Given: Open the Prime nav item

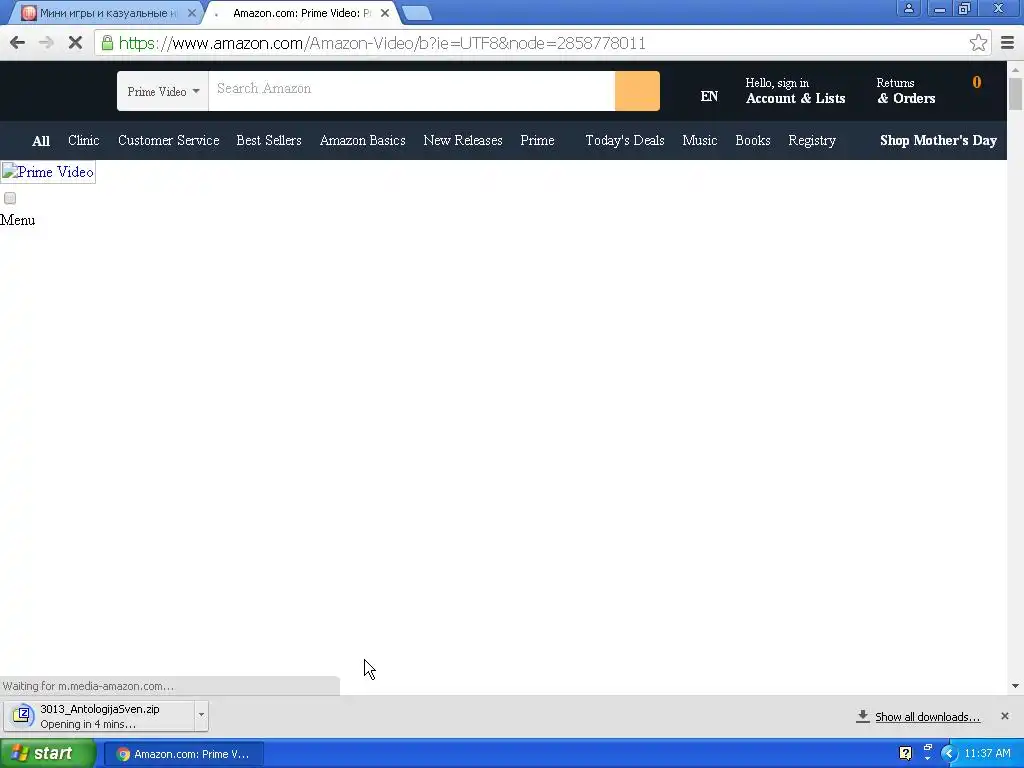Looking at the screenshot, I should click(x=537, y=140).
